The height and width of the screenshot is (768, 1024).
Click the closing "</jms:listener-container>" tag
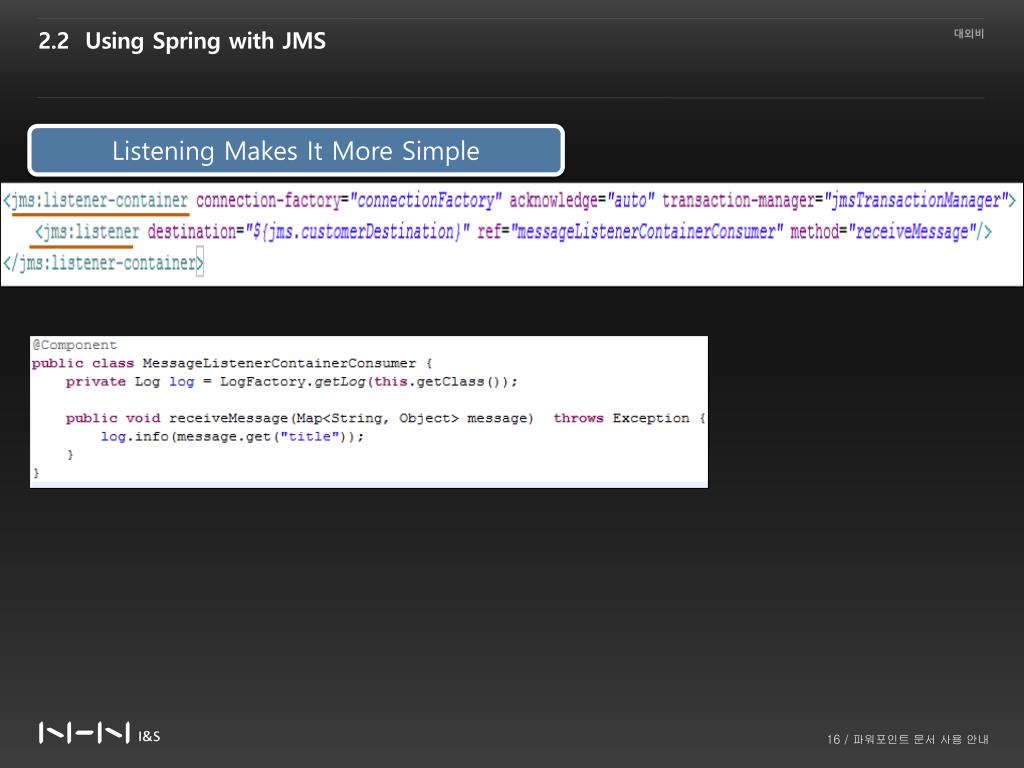(103, 263)
